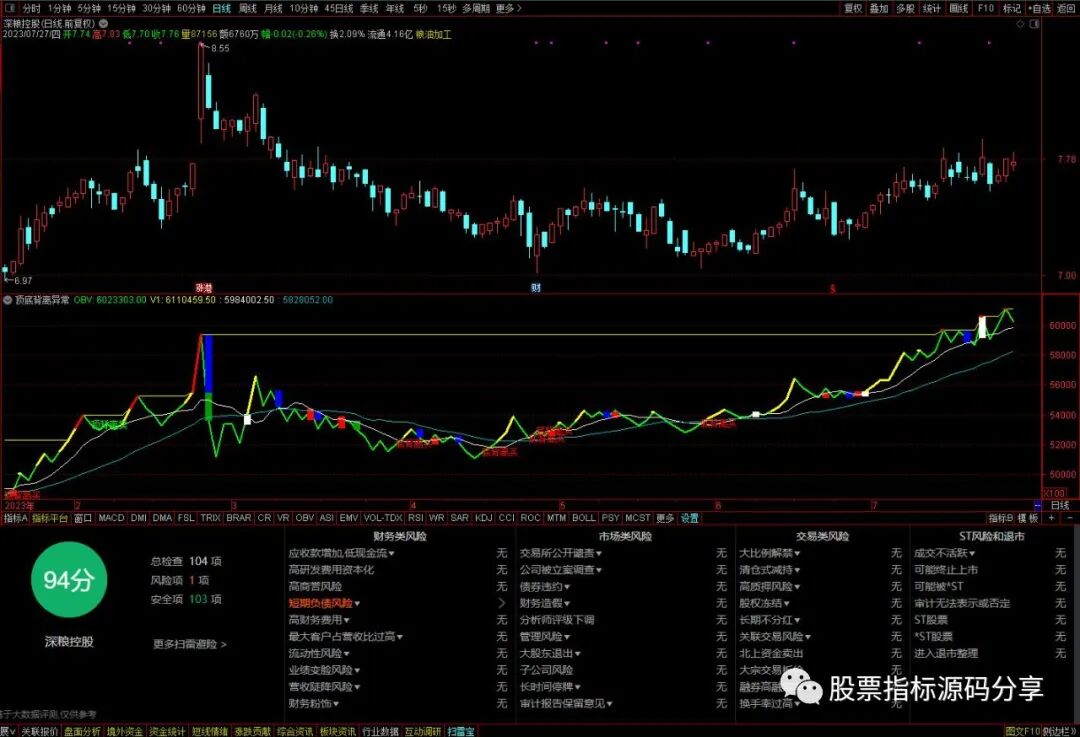Expand the 债券违约 dropdown
Viewport: 1080px width, 737px height.
[x=545, y=587]
